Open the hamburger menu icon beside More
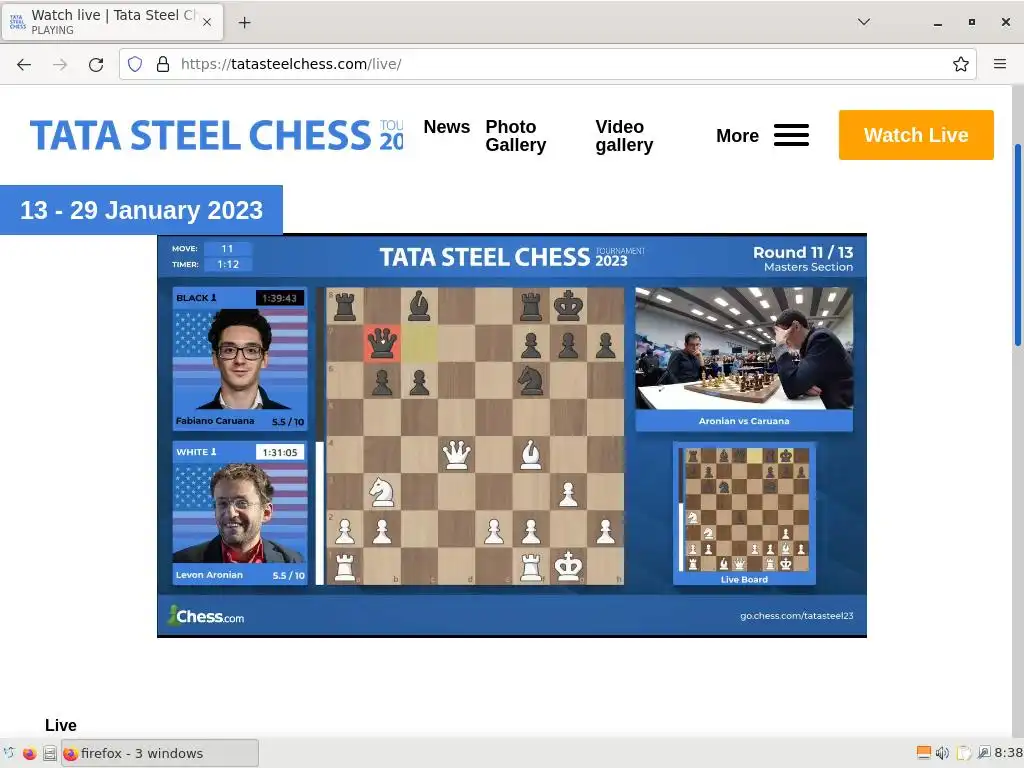The height and width of the screenshot is (768, 1024). [791, 135]
